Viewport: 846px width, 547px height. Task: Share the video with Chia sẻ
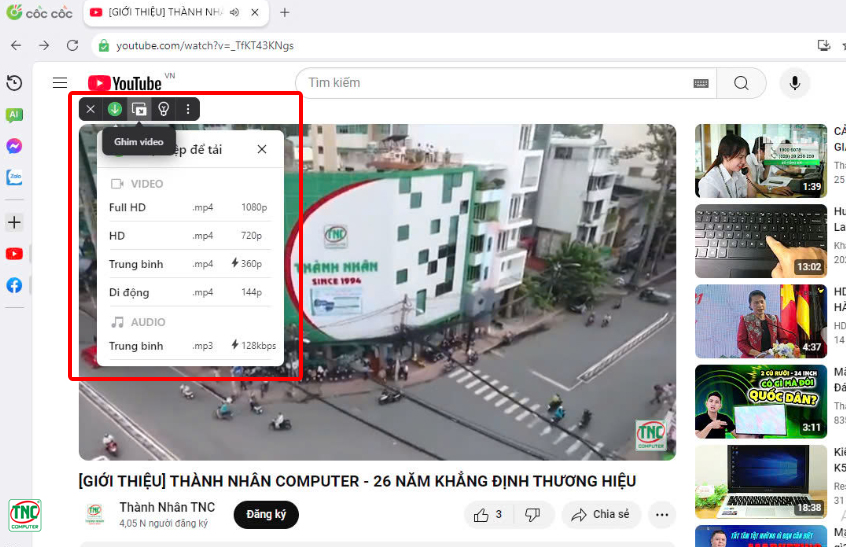600,515
